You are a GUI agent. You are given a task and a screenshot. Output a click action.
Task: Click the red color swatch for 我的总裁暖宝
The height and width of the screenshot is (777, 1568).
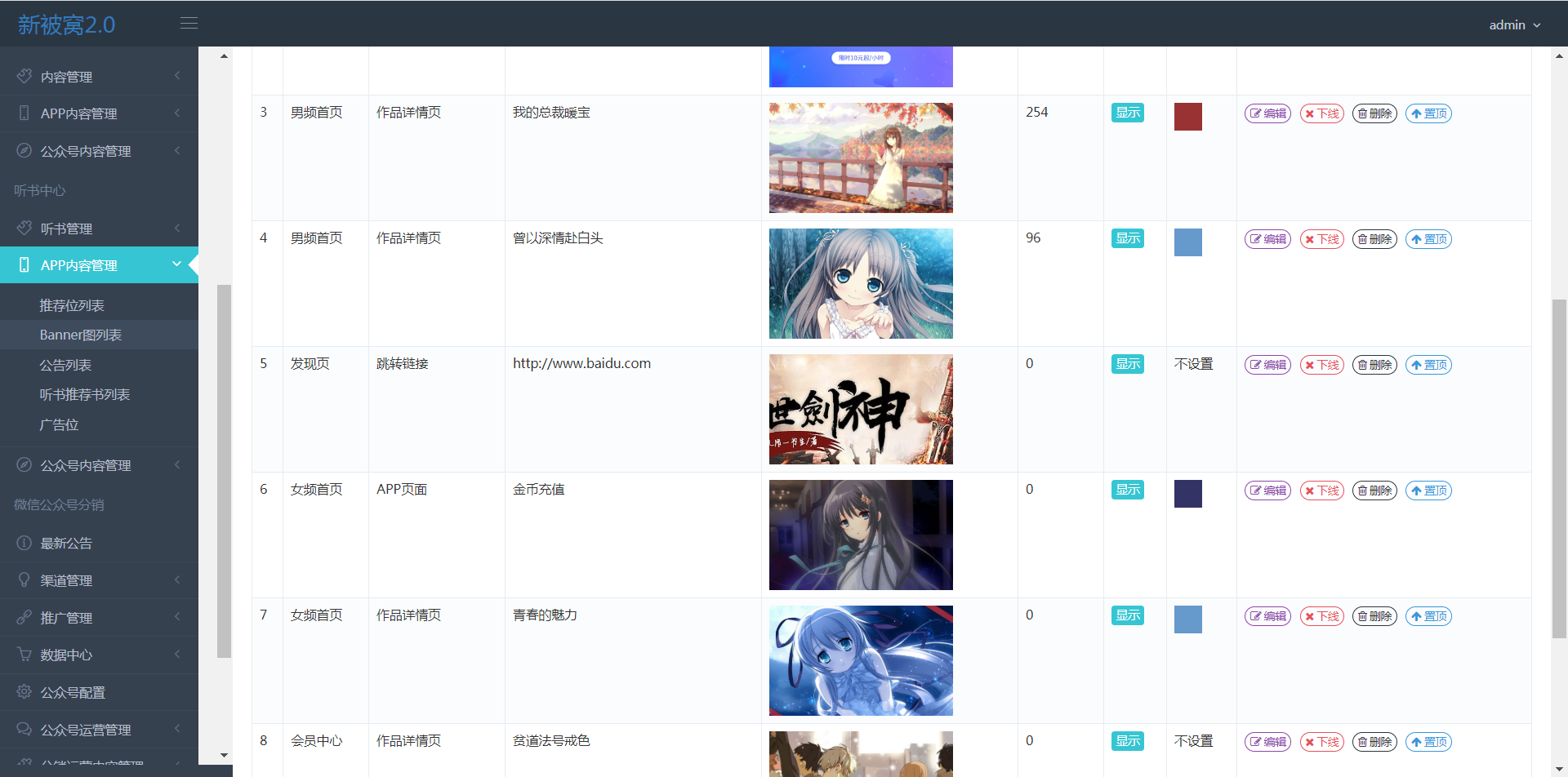tap(1188, 117)
